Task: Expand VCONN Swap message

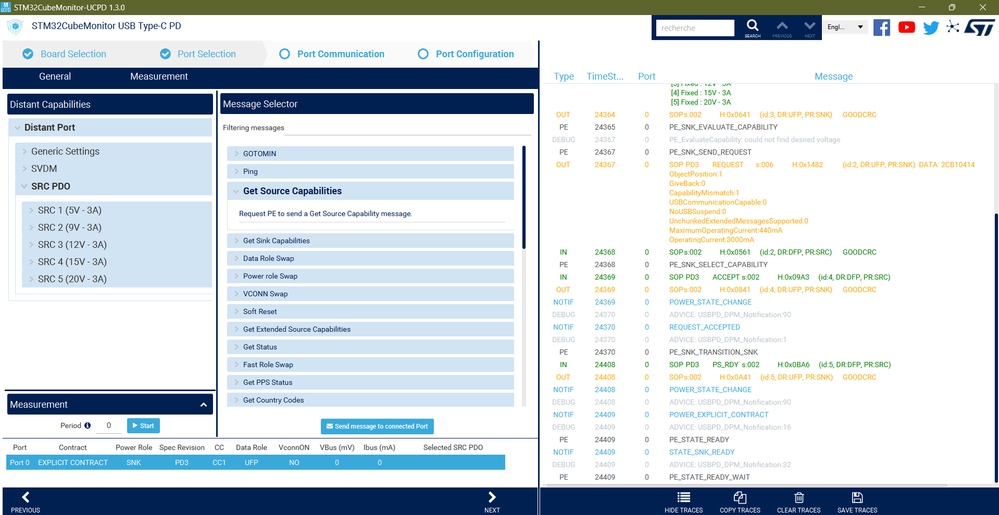Action: [x=370, y=294]
